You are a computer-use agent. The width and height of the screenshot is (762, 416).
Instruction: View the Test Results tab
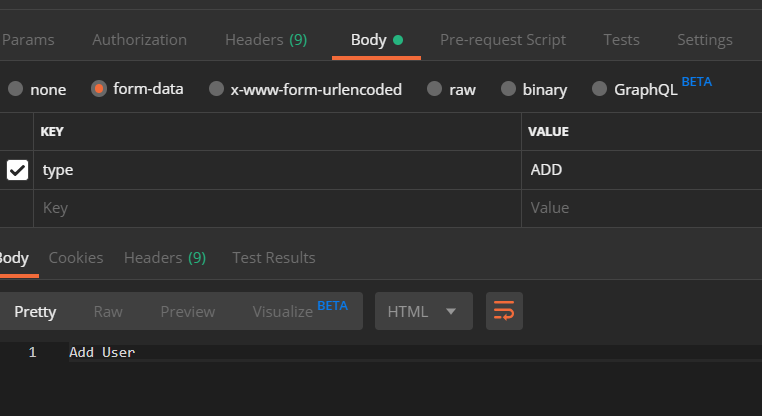(273, 257)
